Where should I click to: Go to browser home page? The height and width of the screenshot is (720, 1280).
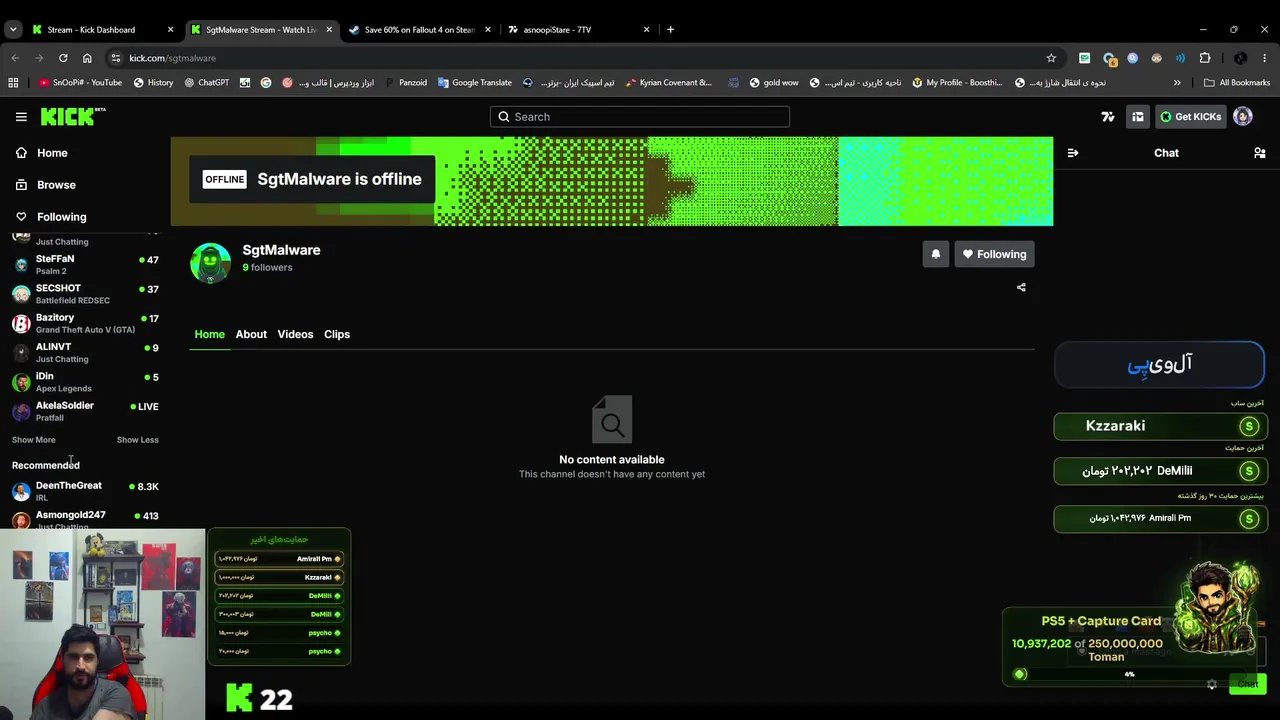(87, 58)
